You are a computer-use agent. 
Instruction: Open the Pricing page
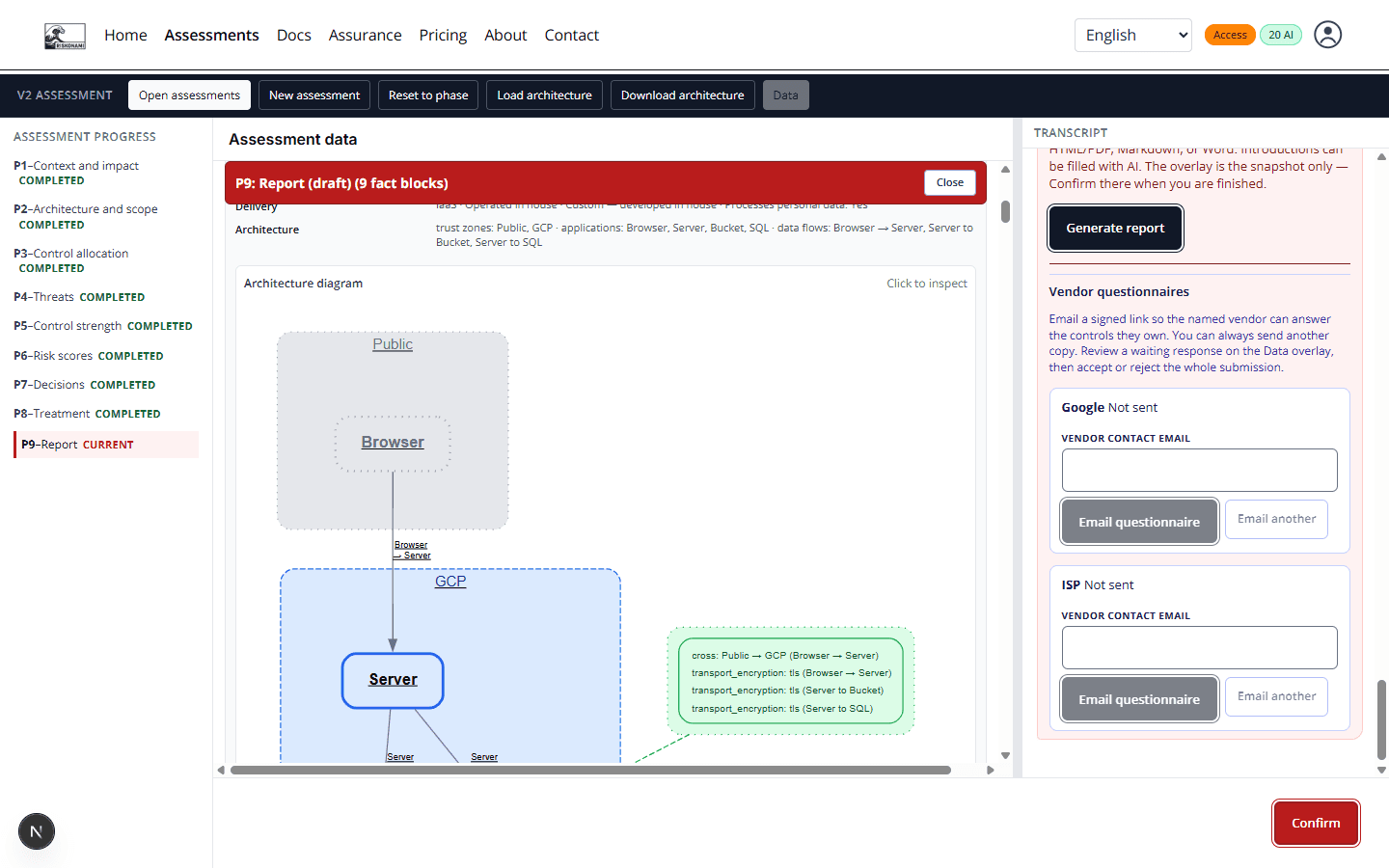[x=443, y=36]
